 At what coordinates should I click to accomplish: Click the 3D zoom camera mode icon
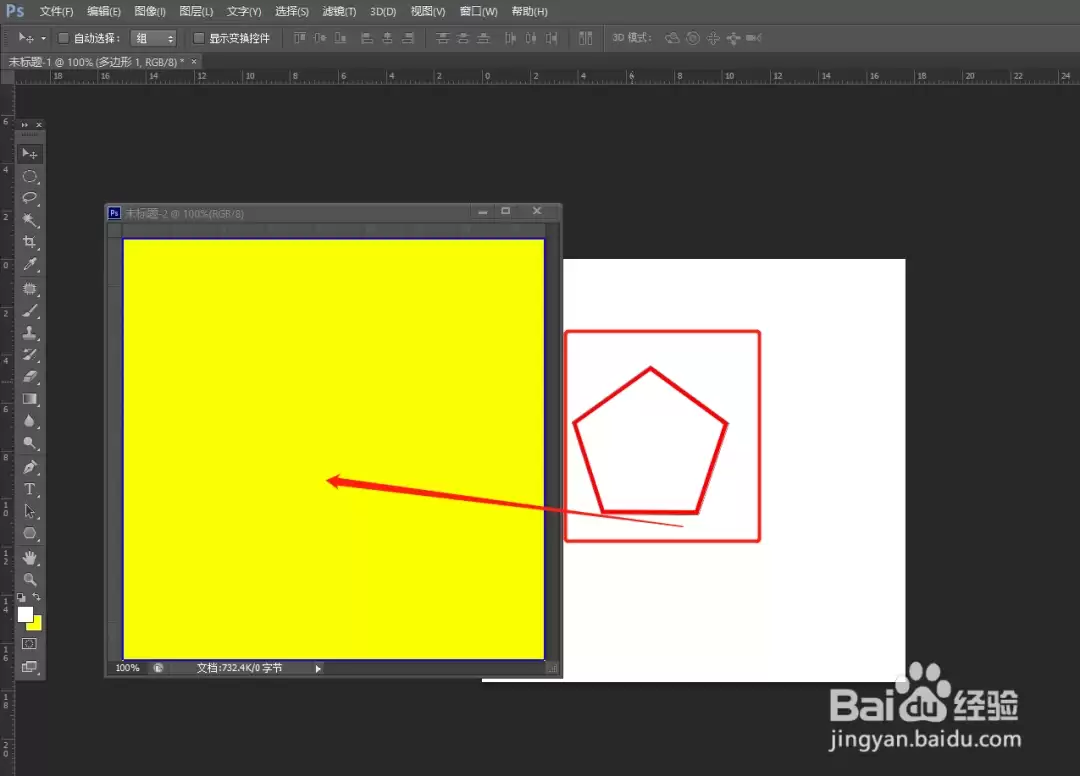point(754,38)
